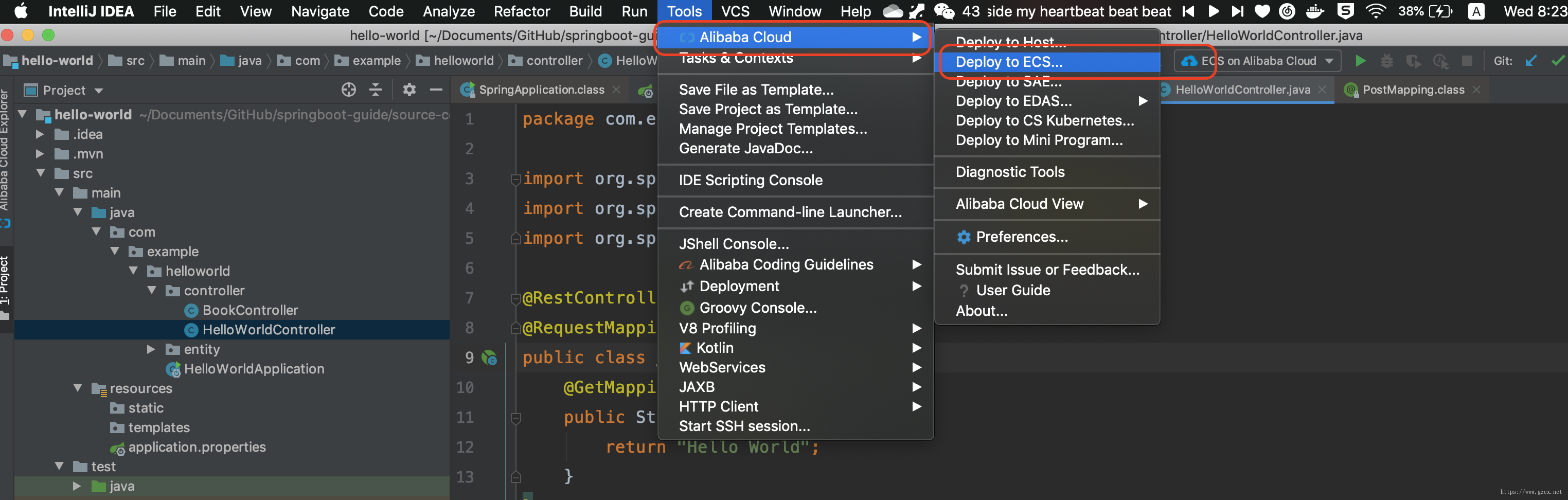
Task: Click the Profiler run icon
Action: click(1441, 61)
